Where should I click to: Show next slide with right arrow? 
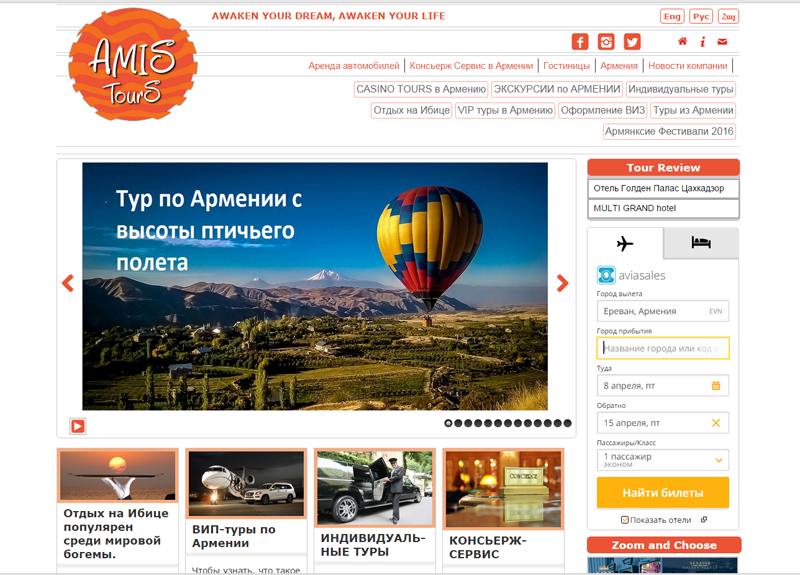[562, 283]
